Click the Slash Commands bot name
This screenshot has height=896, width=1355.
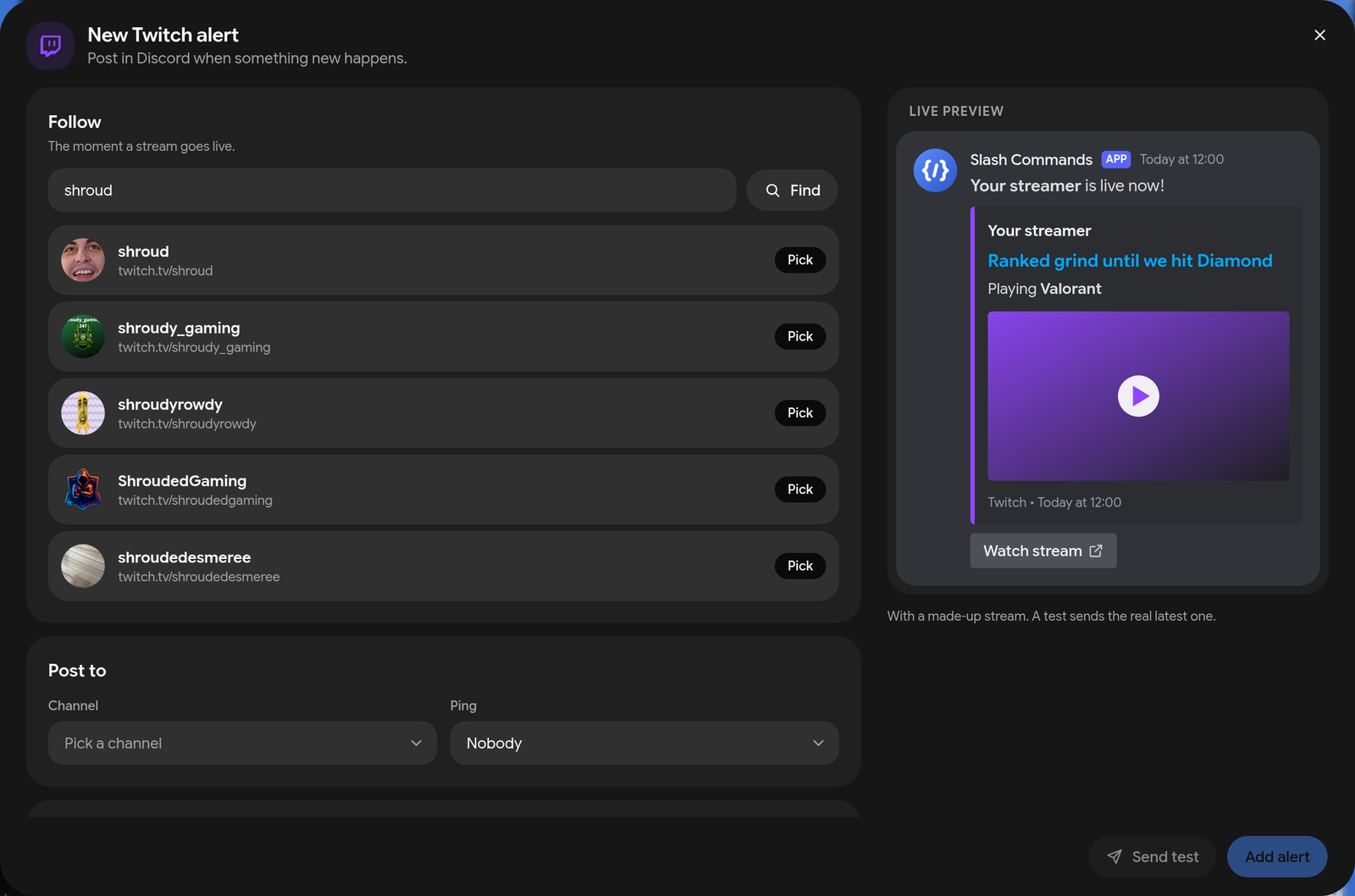point(1031,159)
